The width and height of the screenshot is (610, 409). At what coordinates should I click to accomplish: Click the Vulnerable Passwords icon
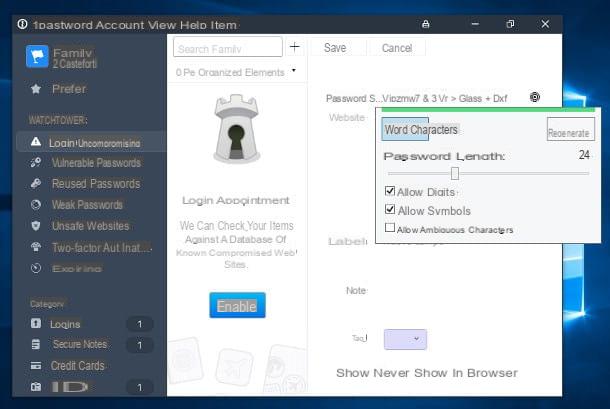pyautogui.click(x=36, y=162)
